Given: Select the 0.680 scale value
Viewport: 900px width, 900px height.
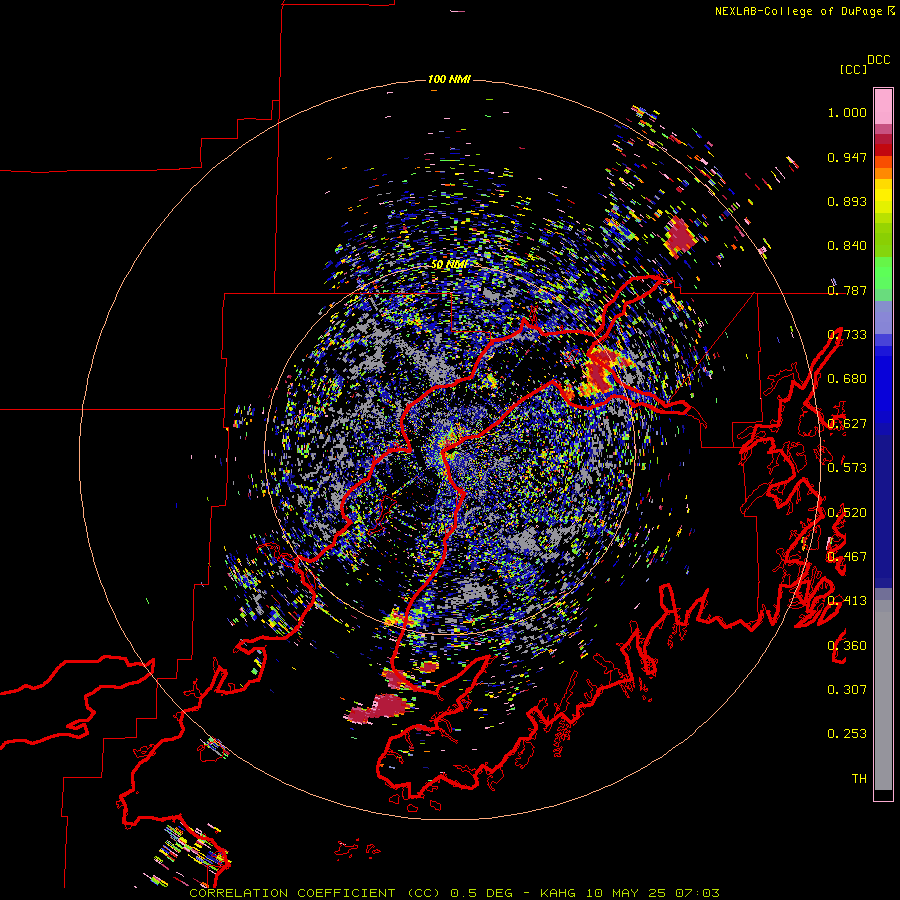Looking at the screenshot, I should [x=847, y=379].
